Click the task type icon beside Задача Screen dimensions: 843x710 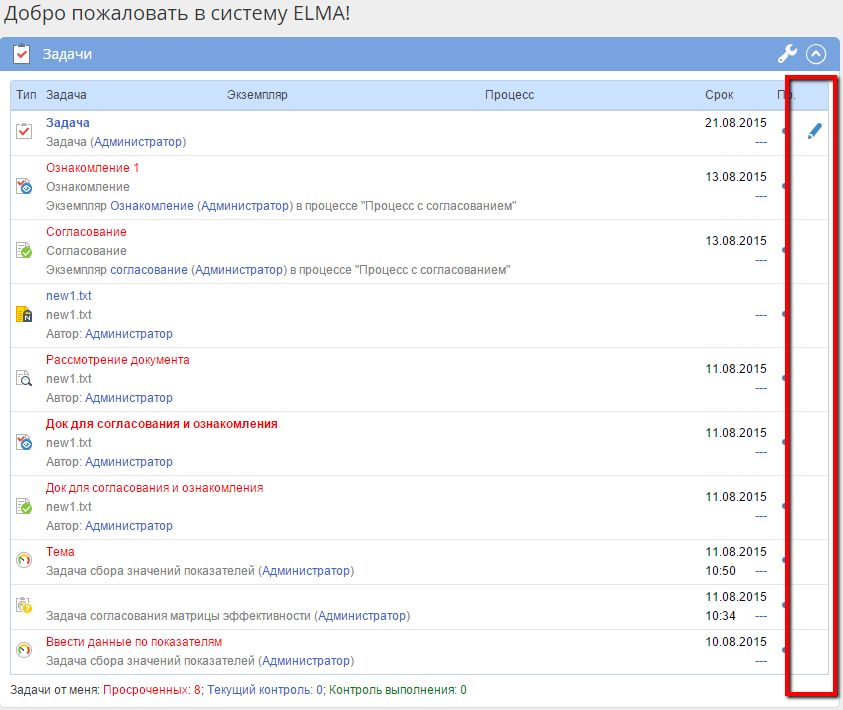tap(25, 132)
